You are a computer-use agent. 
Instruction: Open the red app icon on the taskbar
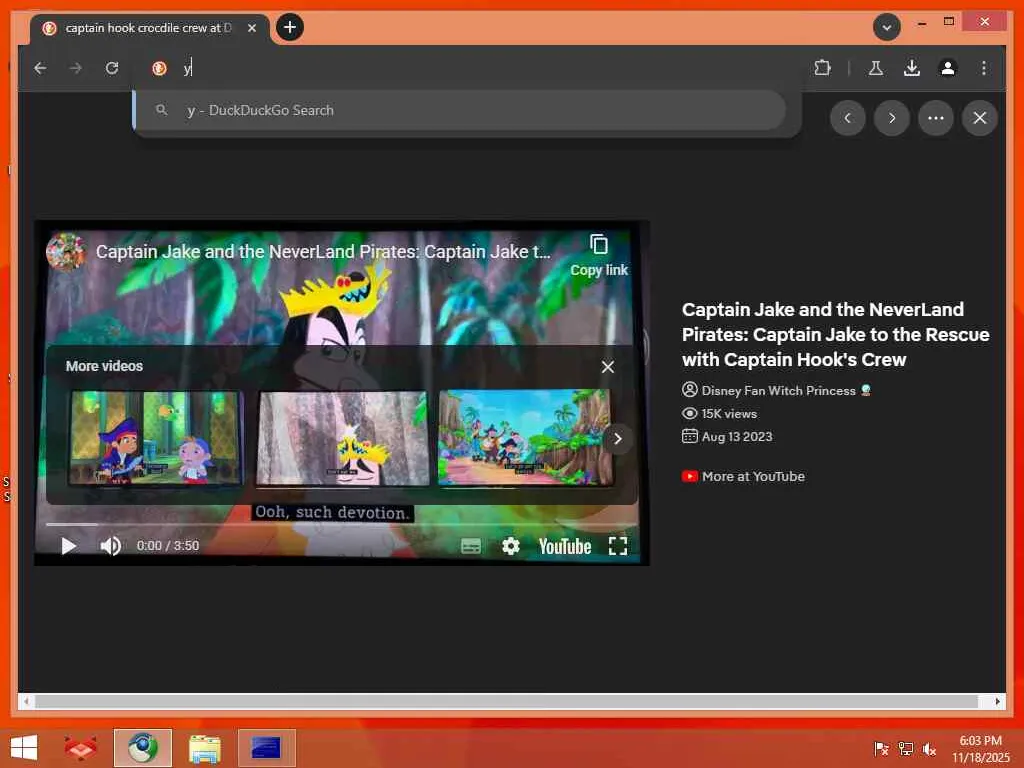pyautogui.click(x=80, y=748)
